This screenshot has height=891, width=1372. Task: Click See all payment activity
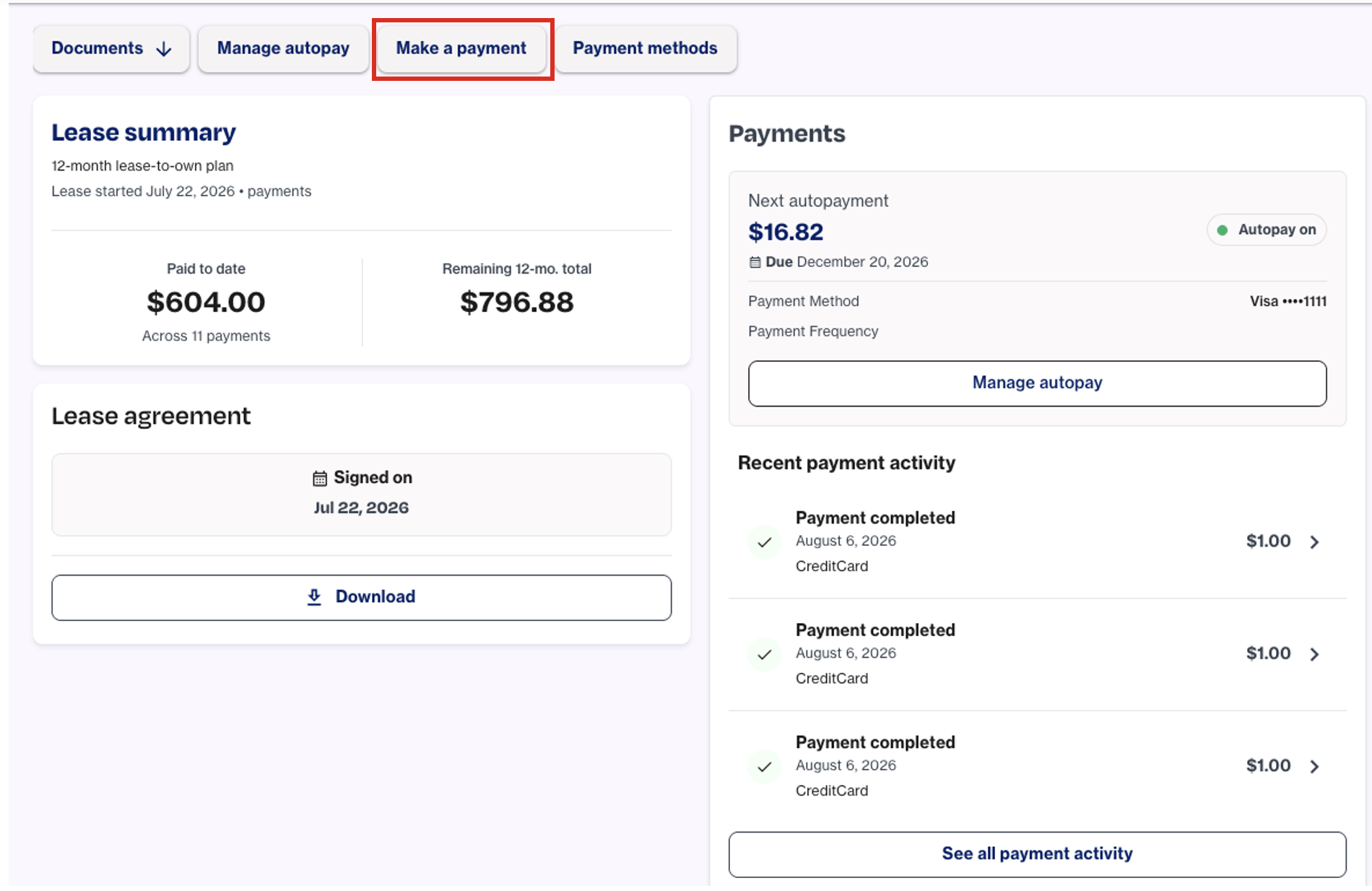tap(1037, 854)
